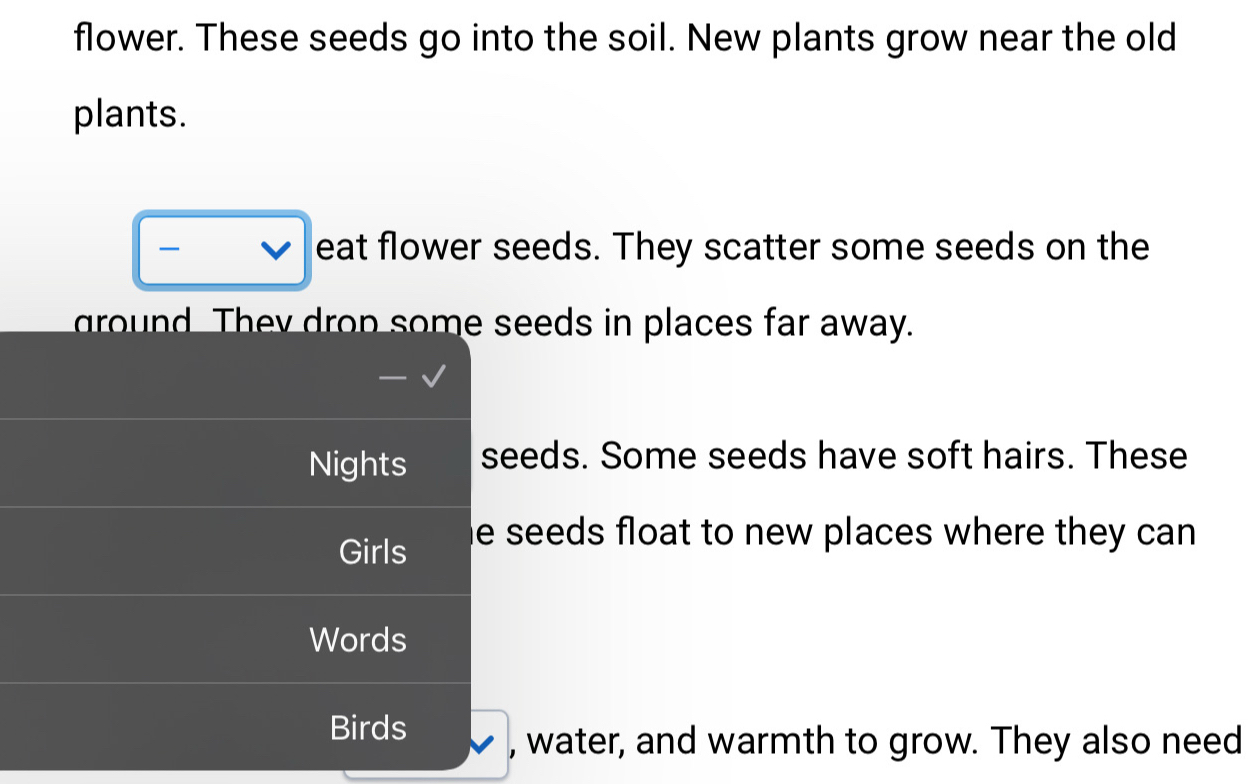1250x784 pixels.
Task: Click the text "They scatter some seeds on the"
Action: [882, 247]
